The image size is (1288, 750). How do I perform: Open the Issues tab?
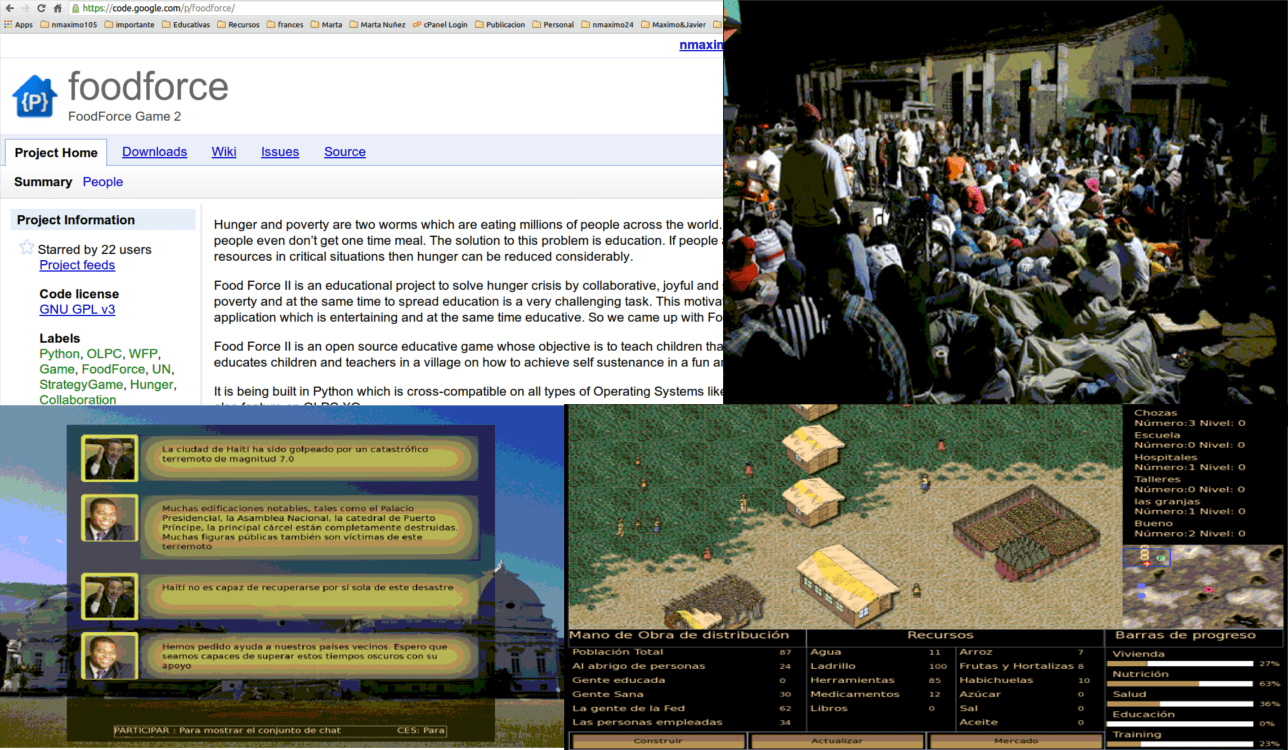[280, 152]
